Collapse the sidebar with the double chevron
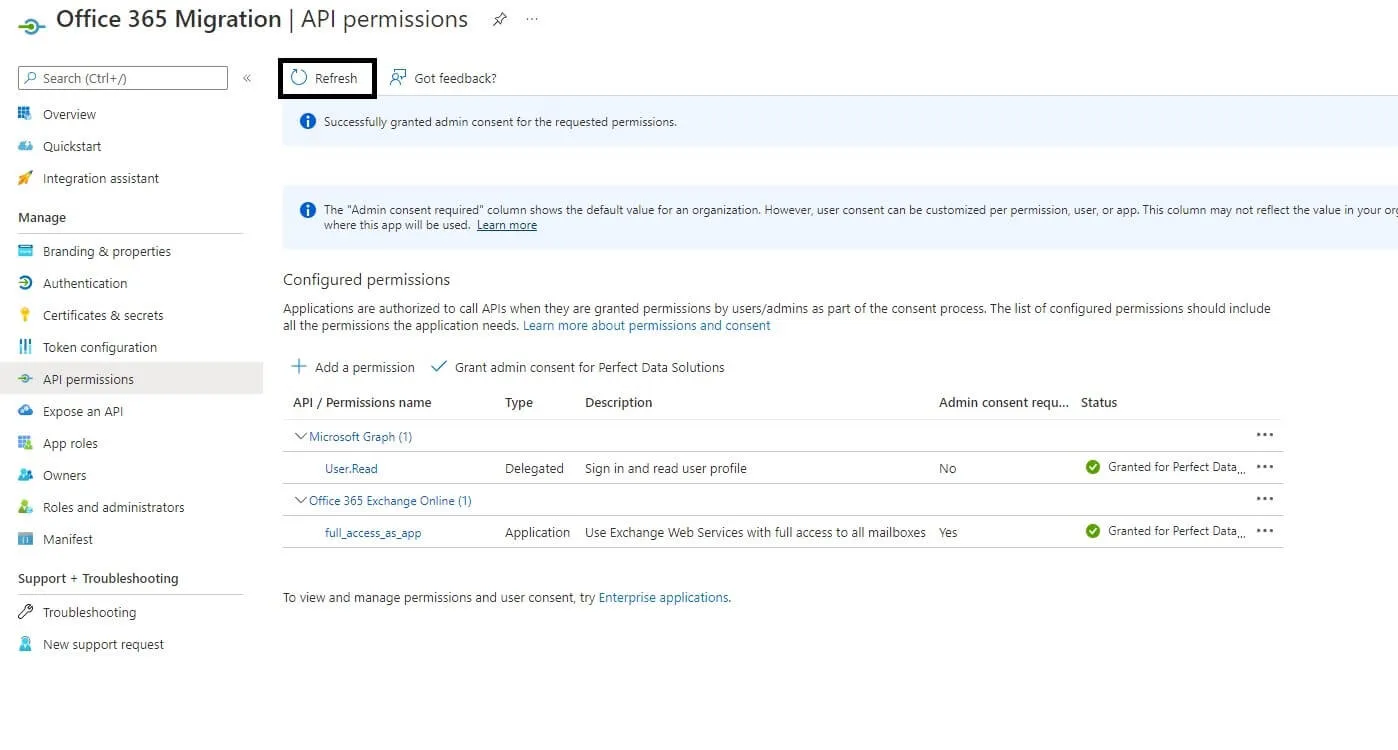Viewport: 1398px width, 750px height. 247,78
